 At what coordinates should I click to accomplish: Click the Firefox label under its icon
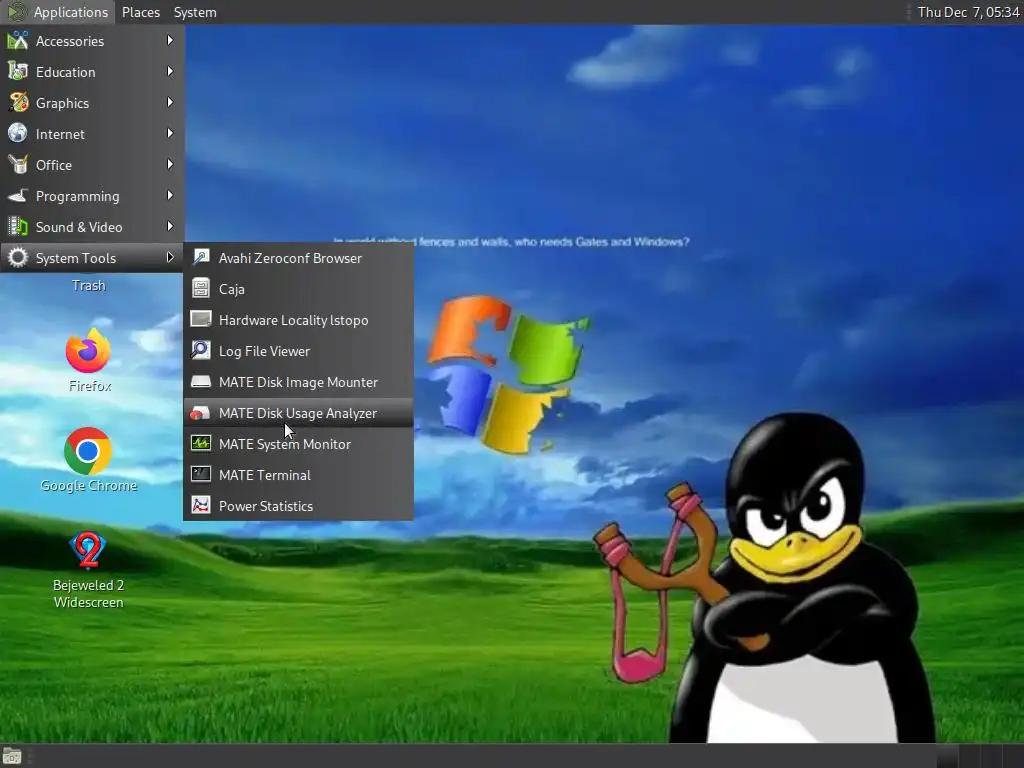[x=90, y=386]
